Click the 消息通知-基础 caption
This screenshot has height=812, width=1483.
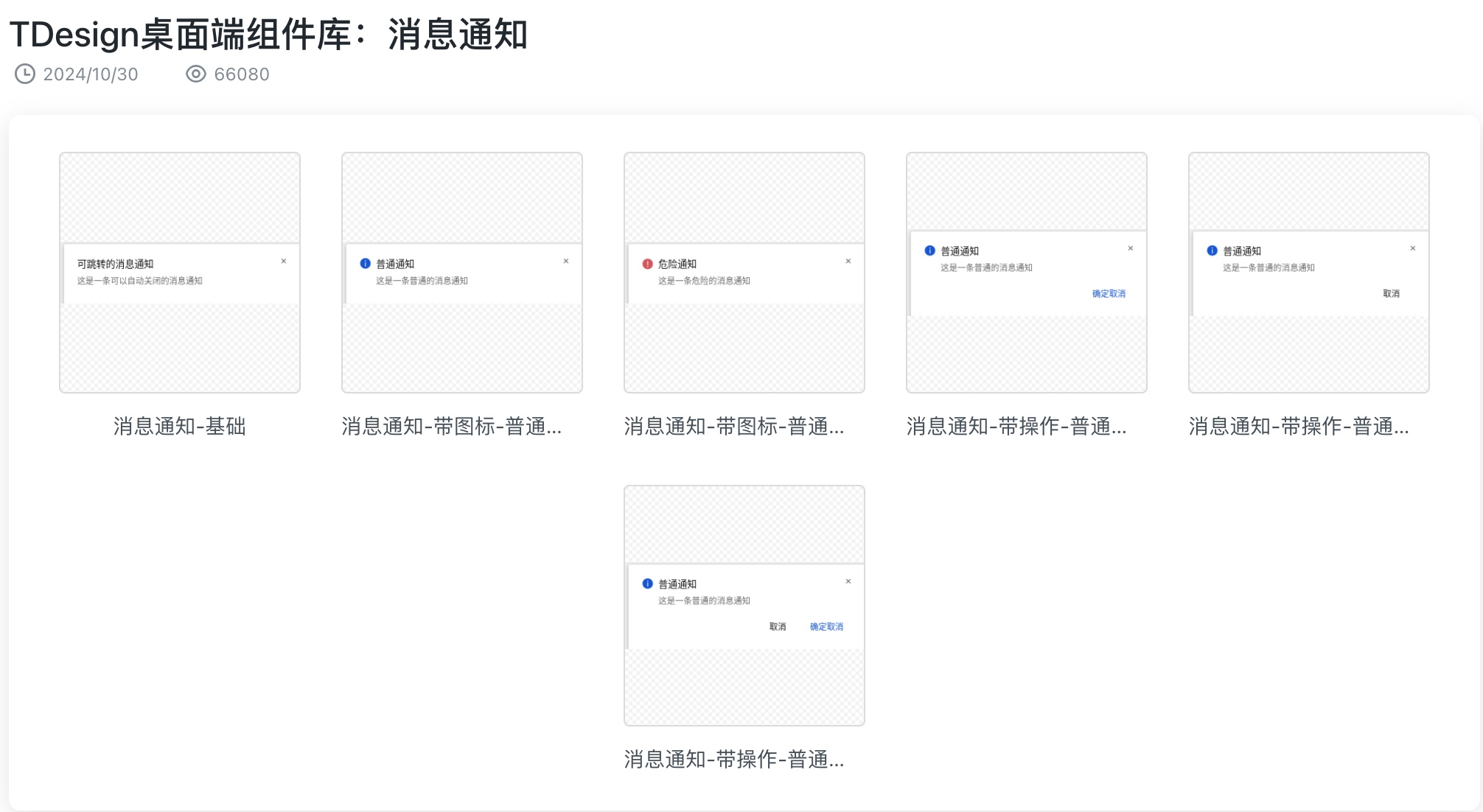180,426
